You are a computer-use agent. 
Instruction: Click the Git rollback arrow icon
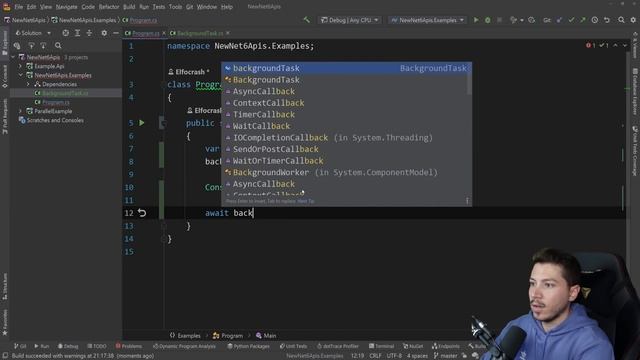(607, 20)
